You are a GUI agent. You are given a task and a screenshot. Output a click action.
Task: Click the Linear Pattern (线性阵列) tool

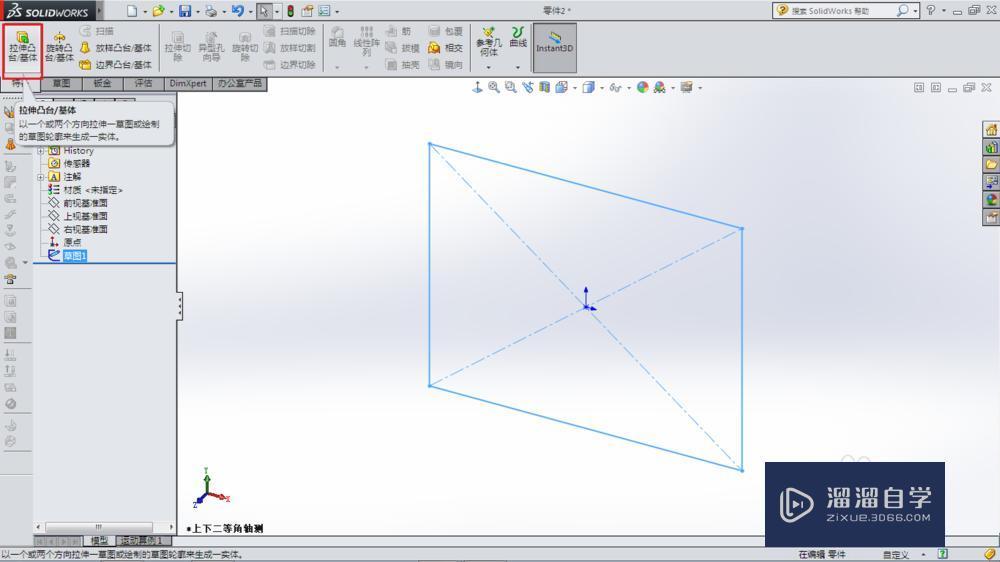pyautogui.click(x=367, y=41)
